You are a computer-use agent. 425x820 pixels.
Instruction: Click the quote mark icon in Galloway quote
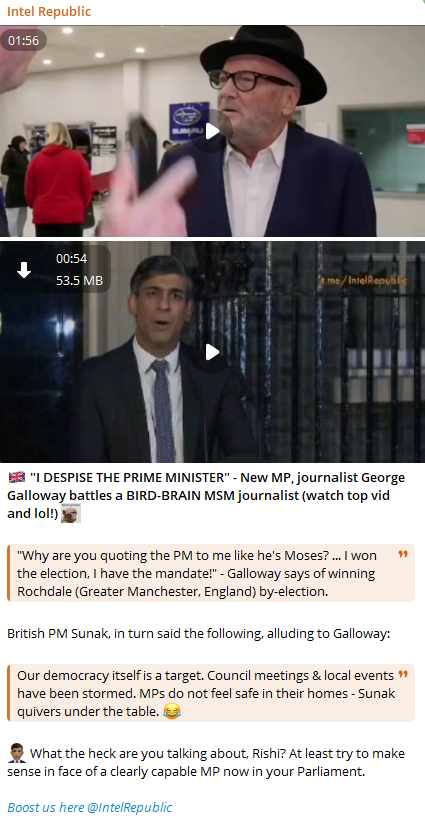pyautogui.click(x=403, y=554)
